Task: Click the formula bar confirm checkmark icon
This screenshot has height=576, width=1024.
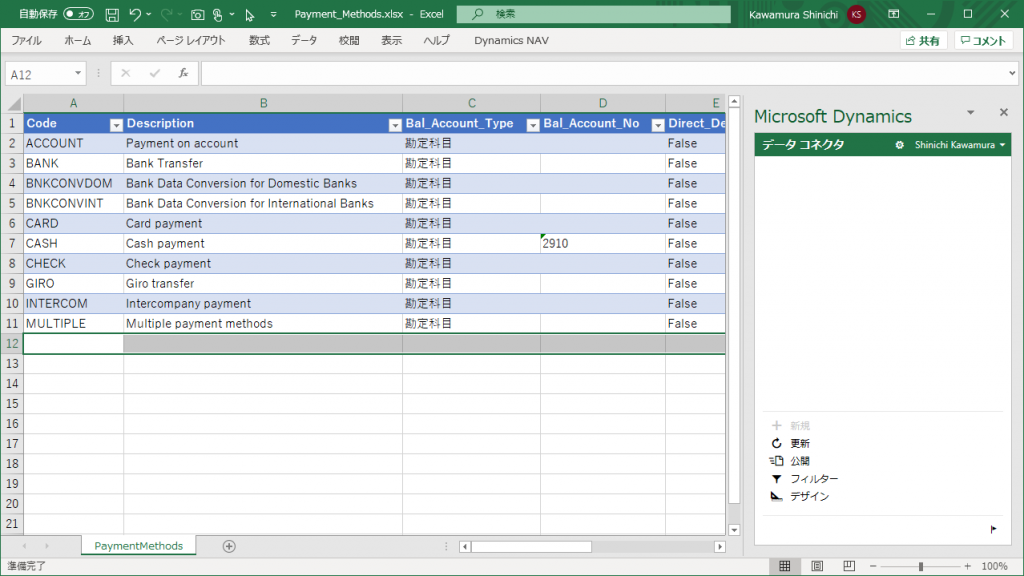Action: [x=155, y=73]
